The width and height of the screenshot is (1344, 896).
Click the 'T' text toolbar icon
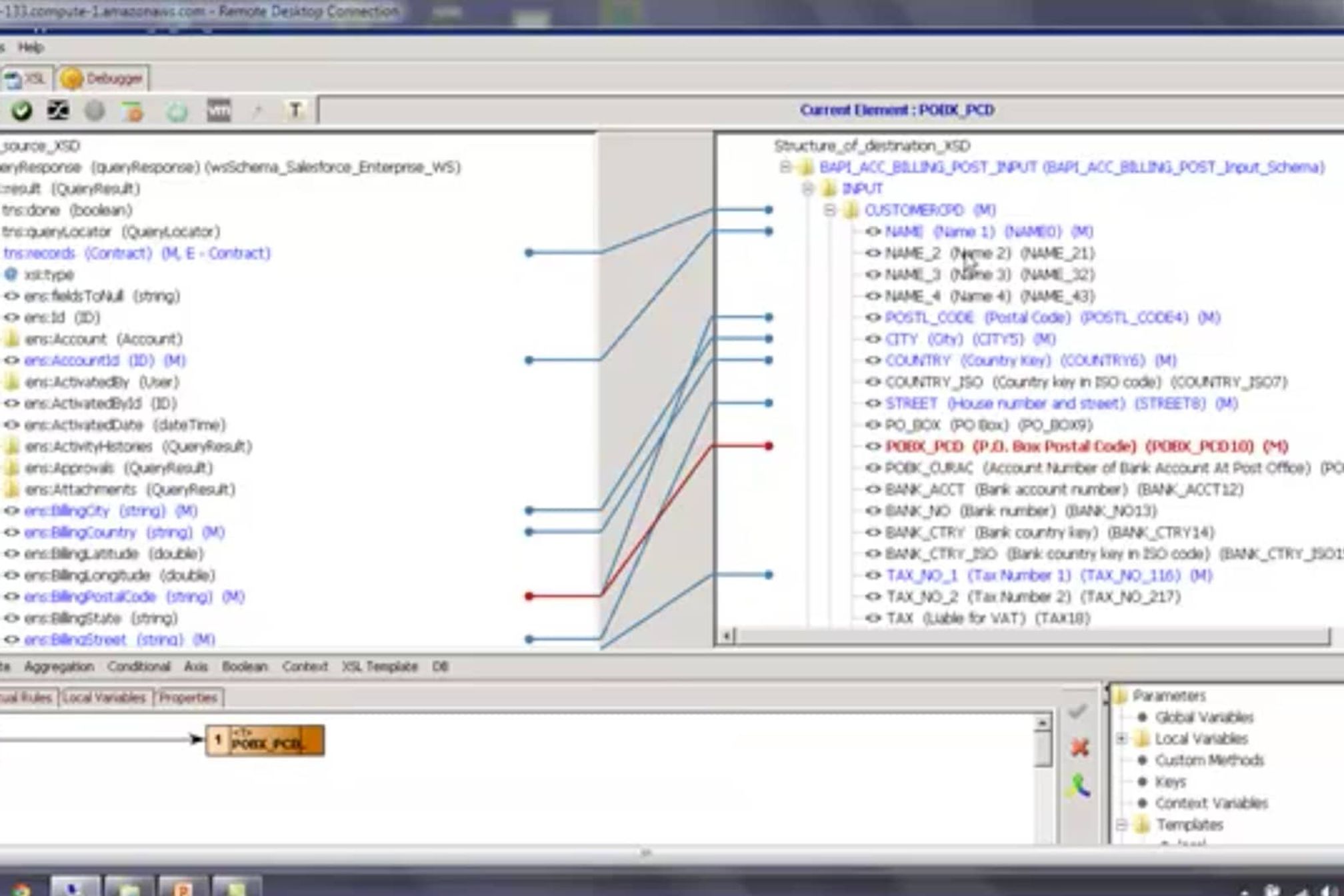[x=295, y=111]
